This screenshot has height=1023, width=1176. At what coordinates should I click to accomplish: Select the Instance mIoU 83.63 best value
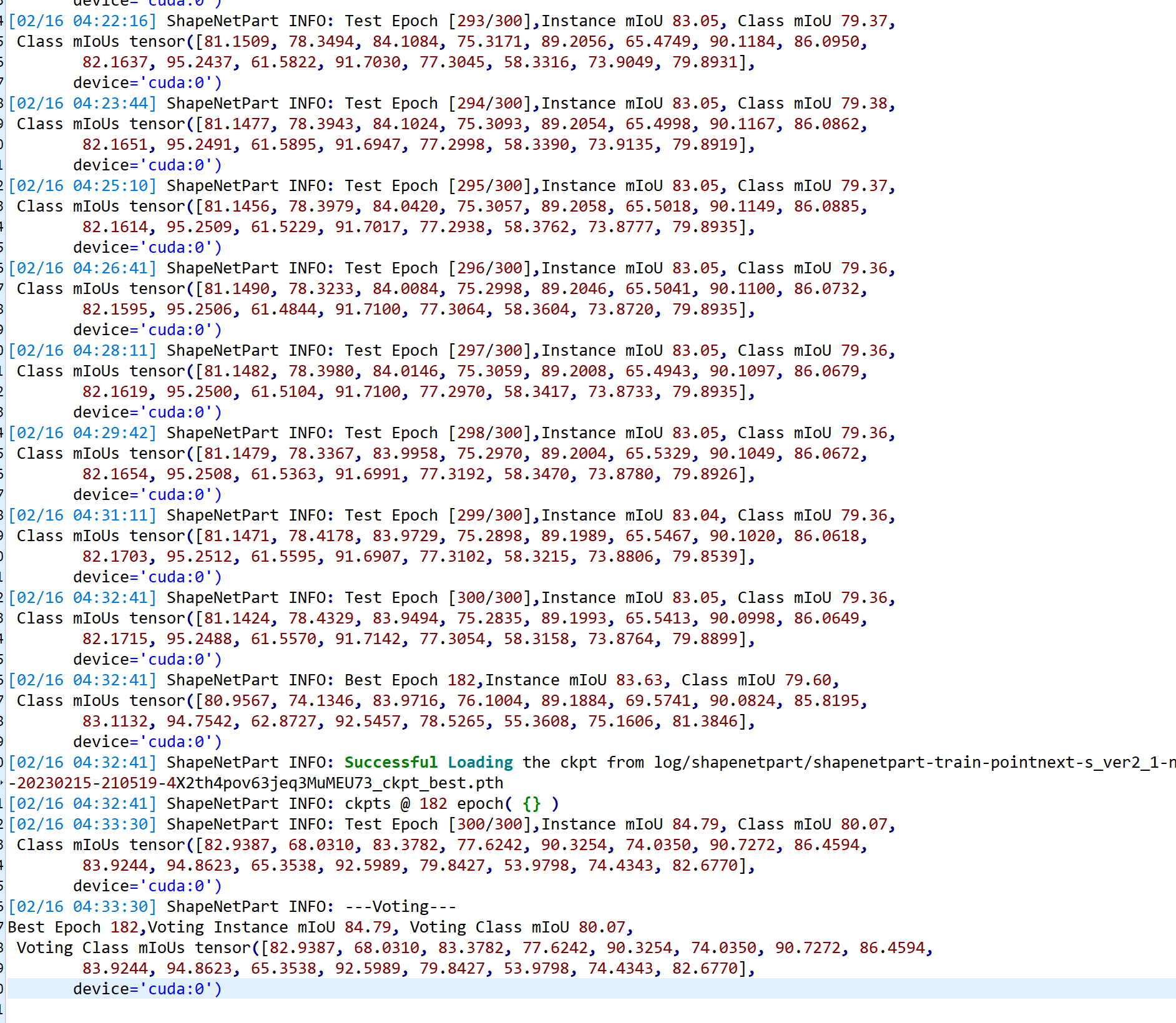(640, 680)
